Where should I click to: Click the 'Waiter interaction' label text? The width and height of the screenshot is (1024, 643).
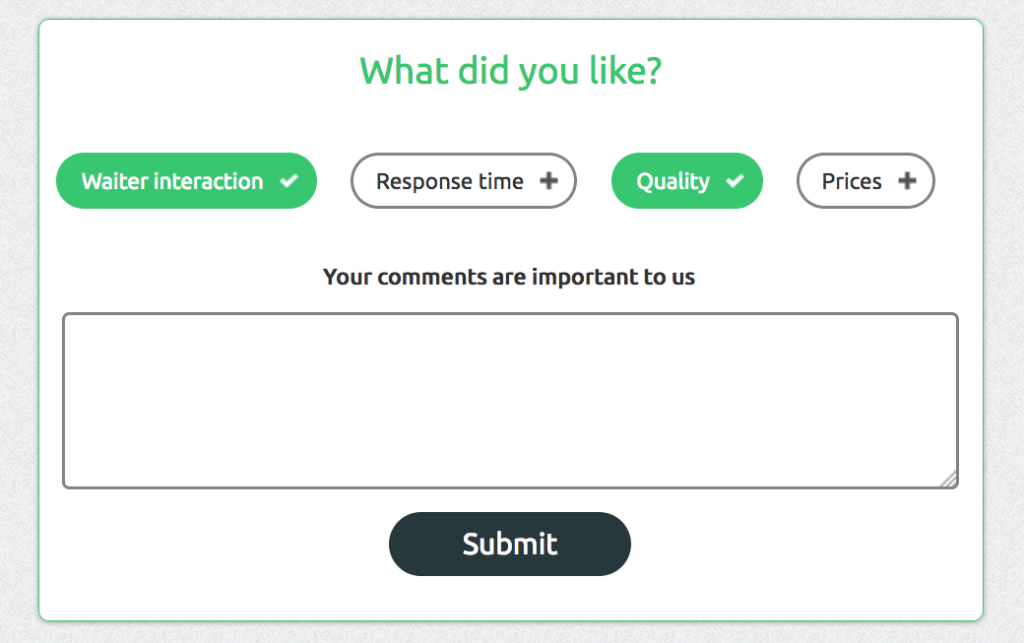[x=172, y=181]
